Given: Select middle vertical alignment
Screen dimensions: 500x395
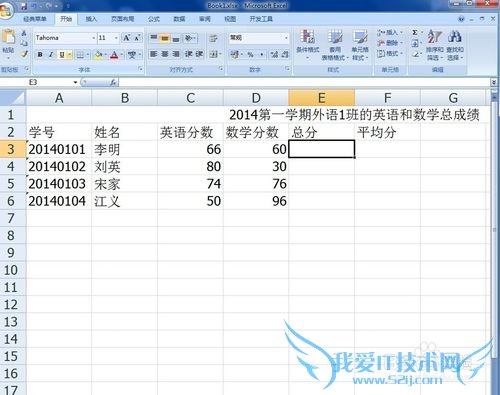Looking at the screenshot, I should tap(165, 38).
